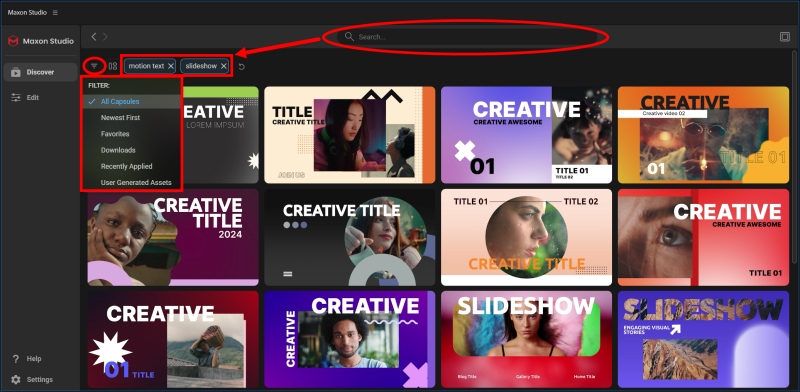Click the motion text search tag

[150, 66]
